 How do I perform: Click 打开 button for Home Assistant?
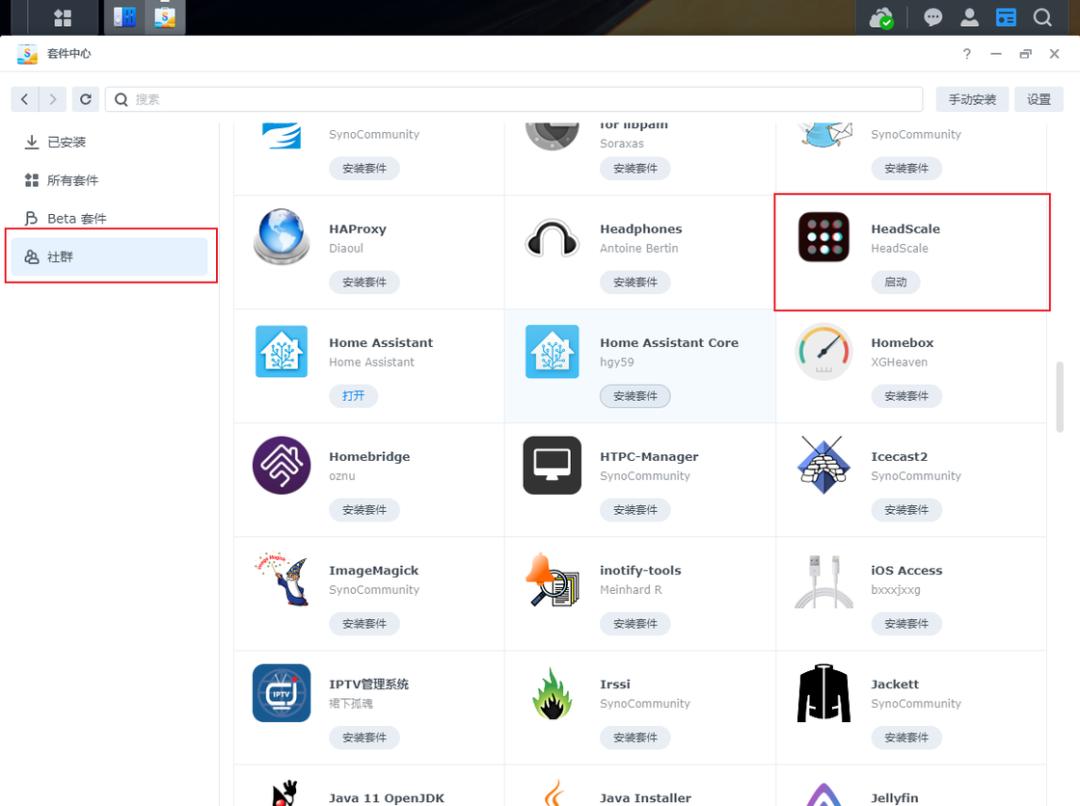[x=353, y=396]
